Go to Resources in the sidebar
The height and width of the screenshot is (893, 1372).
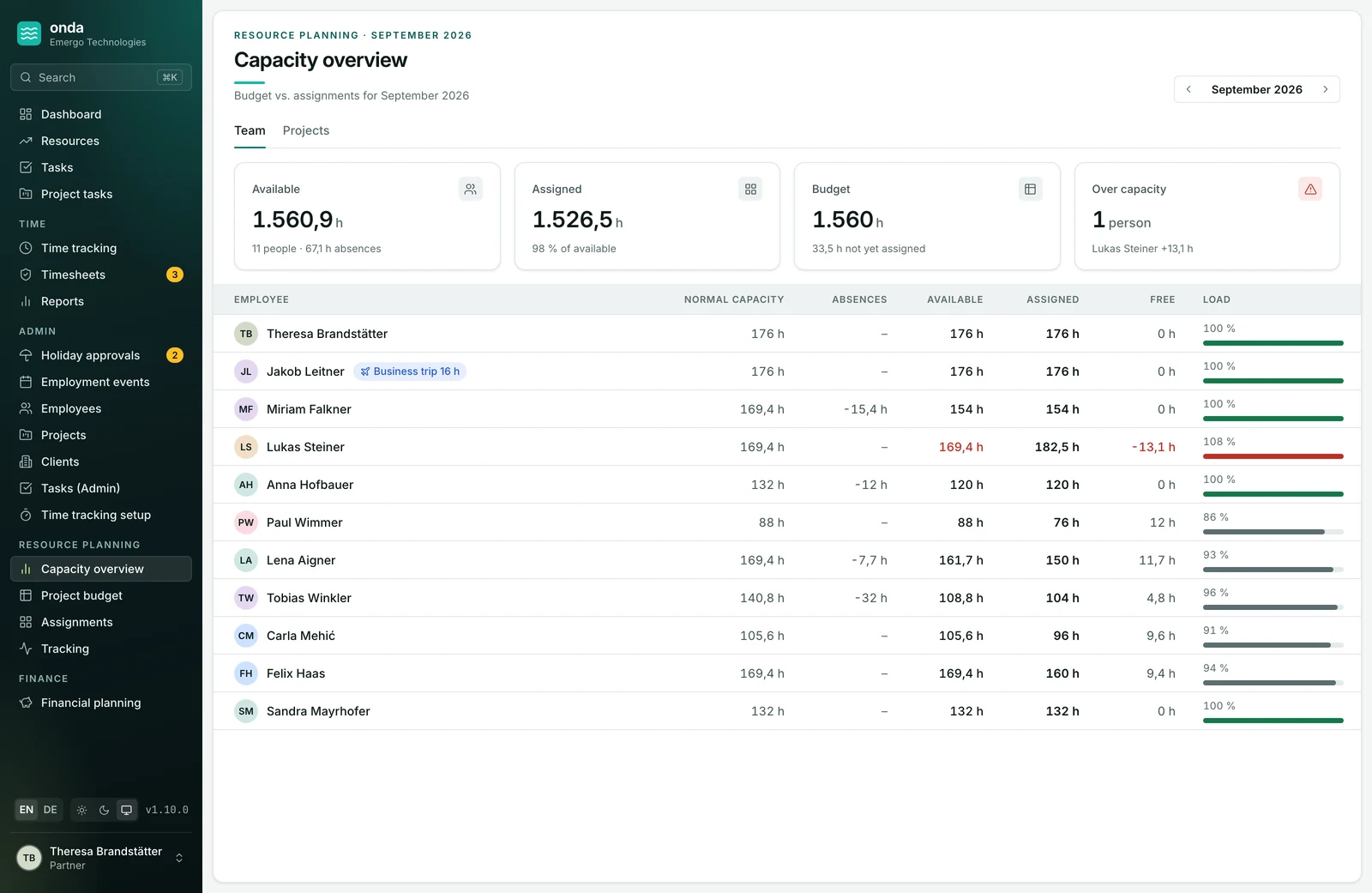(101, 141)
